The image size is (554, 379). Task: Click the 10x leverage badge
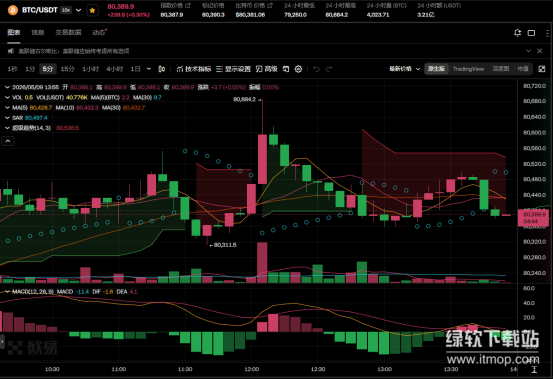(x=66, y=10)
